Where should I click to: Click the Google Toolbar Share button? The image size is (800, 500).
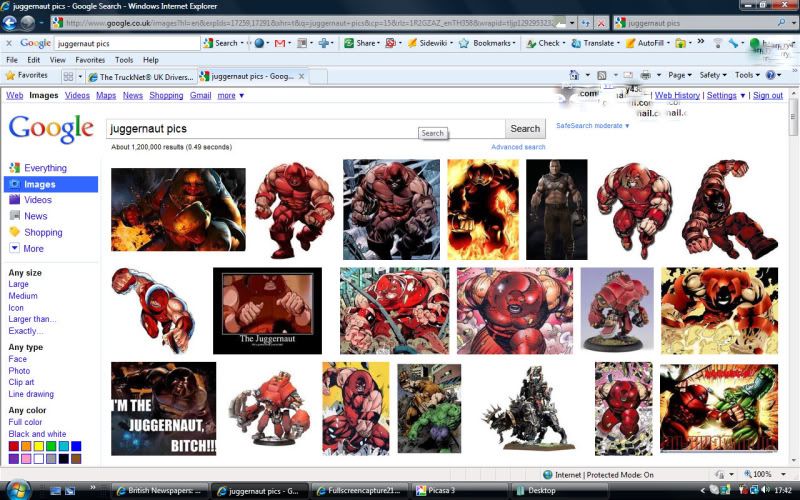pos(362,43)
